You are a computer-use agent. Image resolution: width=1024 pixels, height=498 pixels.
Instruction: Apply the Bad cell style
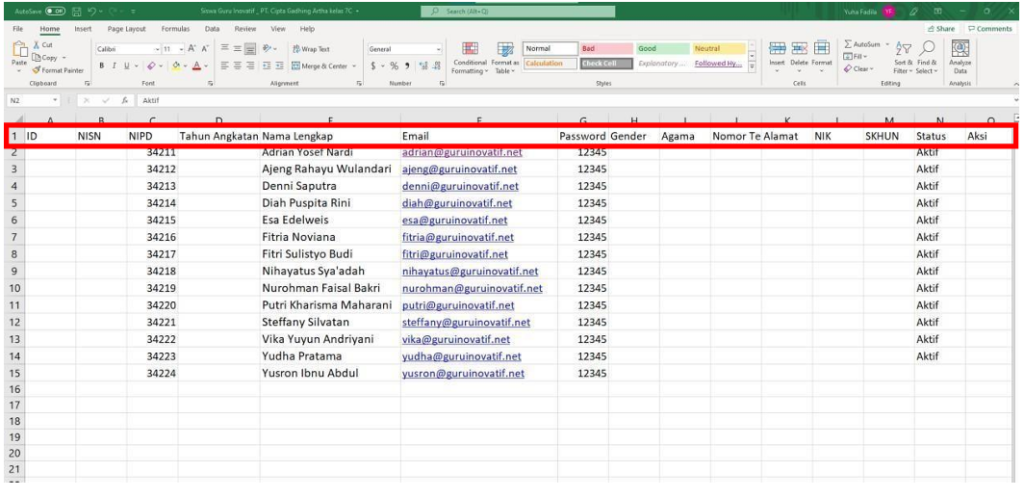pos(606,49)
